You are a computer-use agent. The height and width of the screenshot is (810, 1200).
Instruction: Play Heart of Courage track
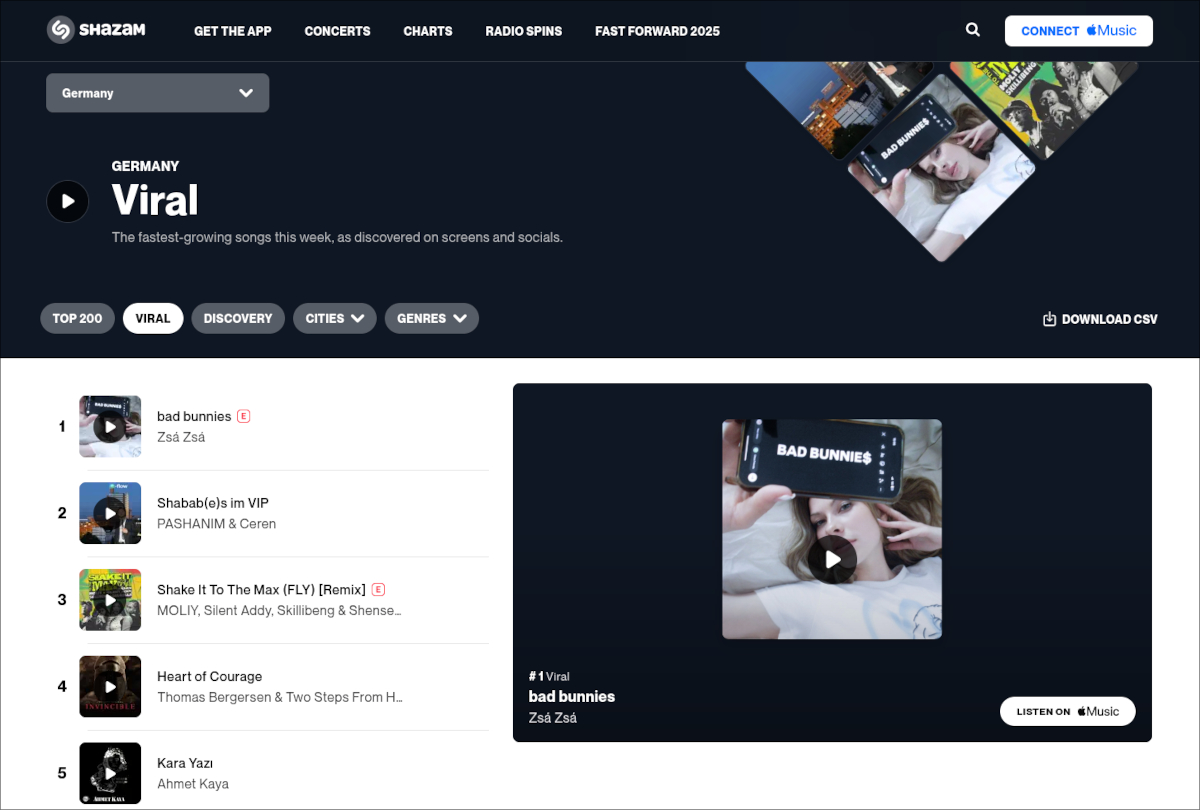(x=110, y=687)
